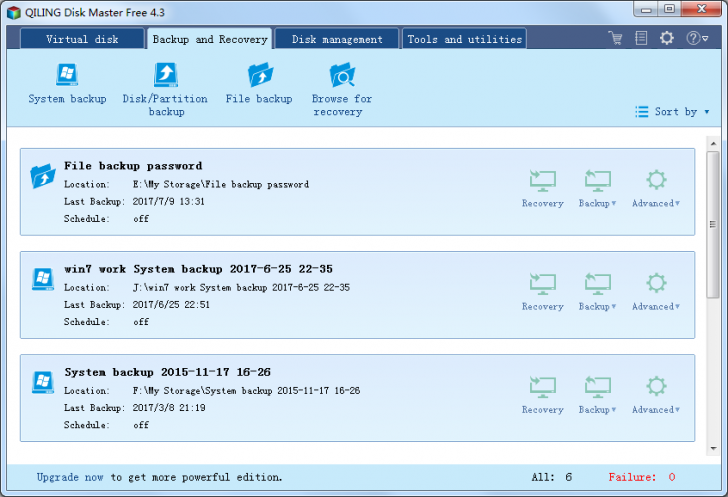The height and width of the screenshot is (497, 728).
Task: Open System backup tool
Action: click(x=67, y=84)
